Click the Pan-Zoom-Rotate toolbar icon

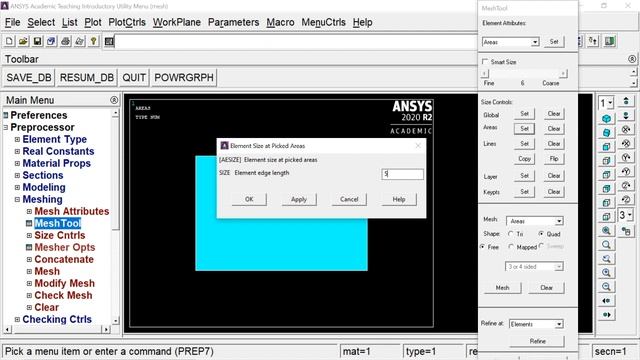point(51,41)
